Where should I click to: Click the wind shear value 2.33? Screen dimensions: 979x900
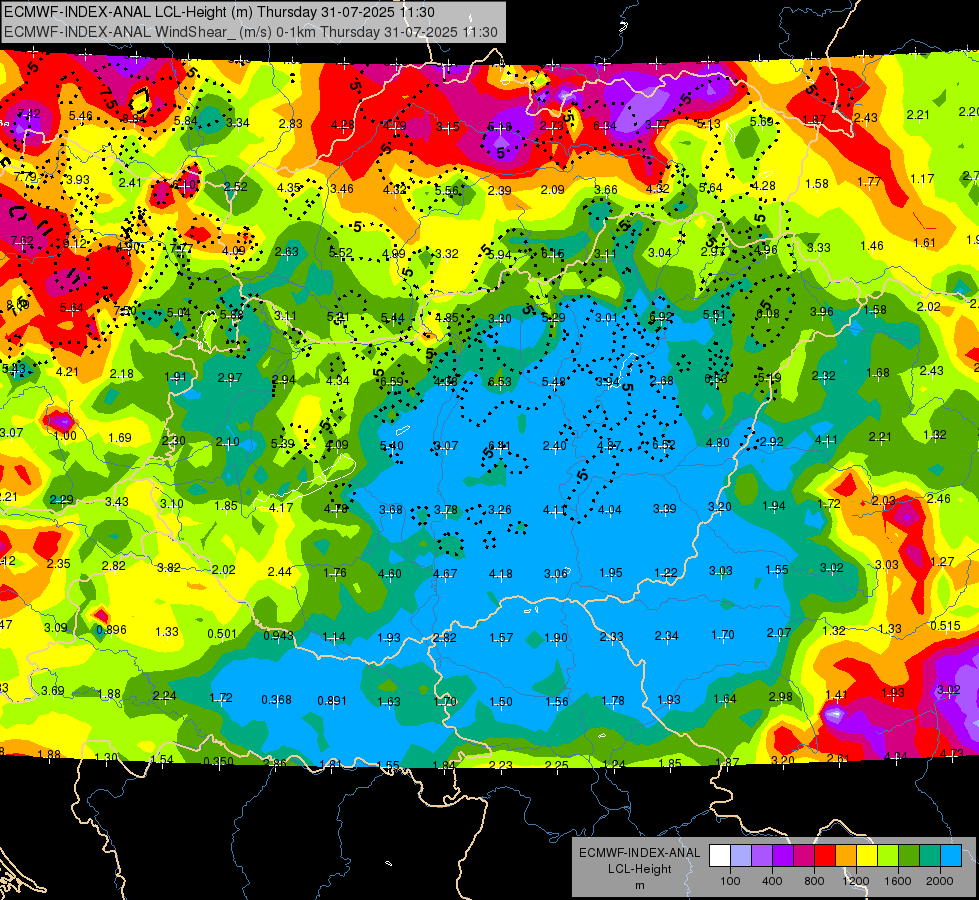(611, 636)
